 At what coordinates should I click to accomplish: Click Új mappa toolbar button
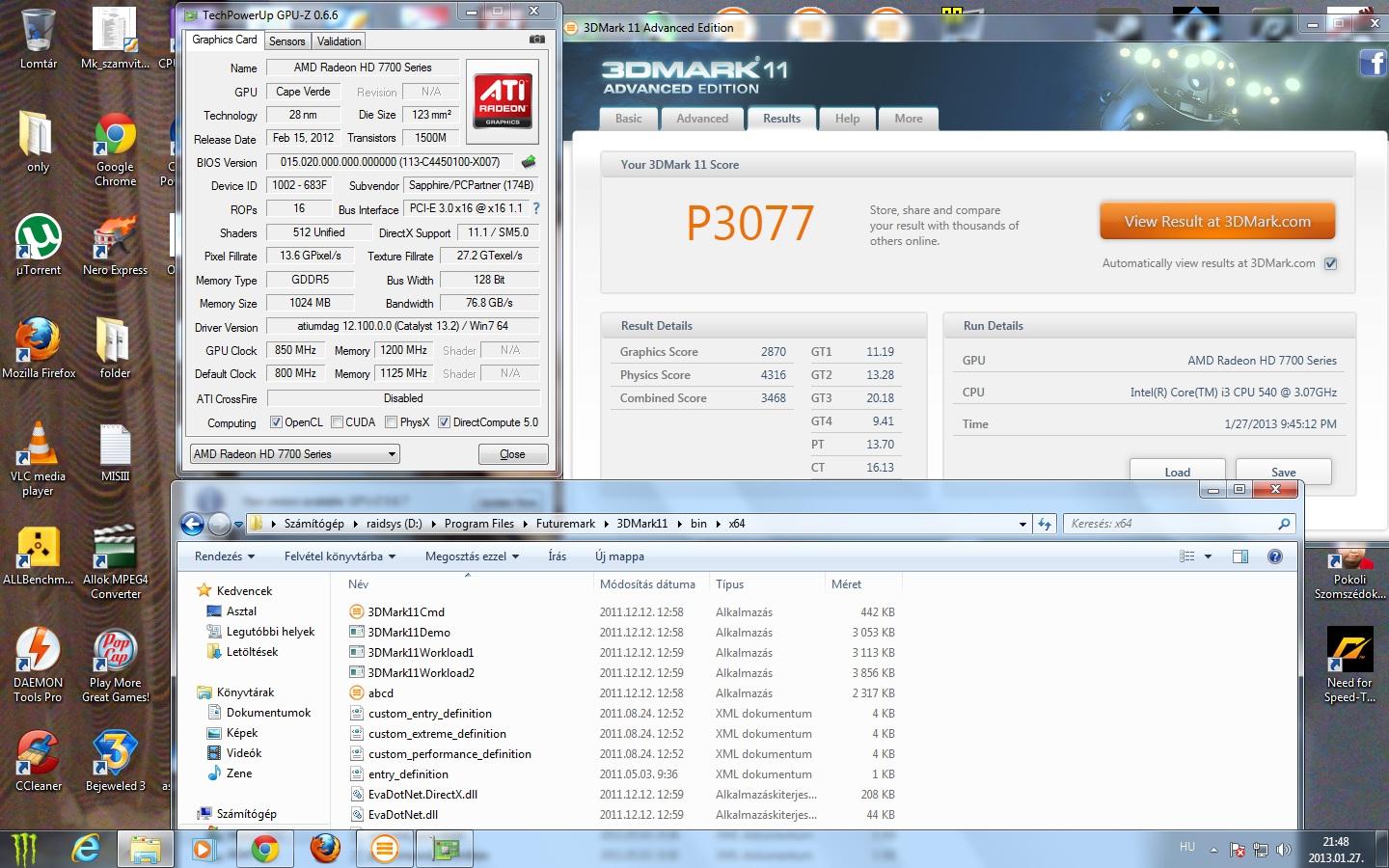point(619,556)
